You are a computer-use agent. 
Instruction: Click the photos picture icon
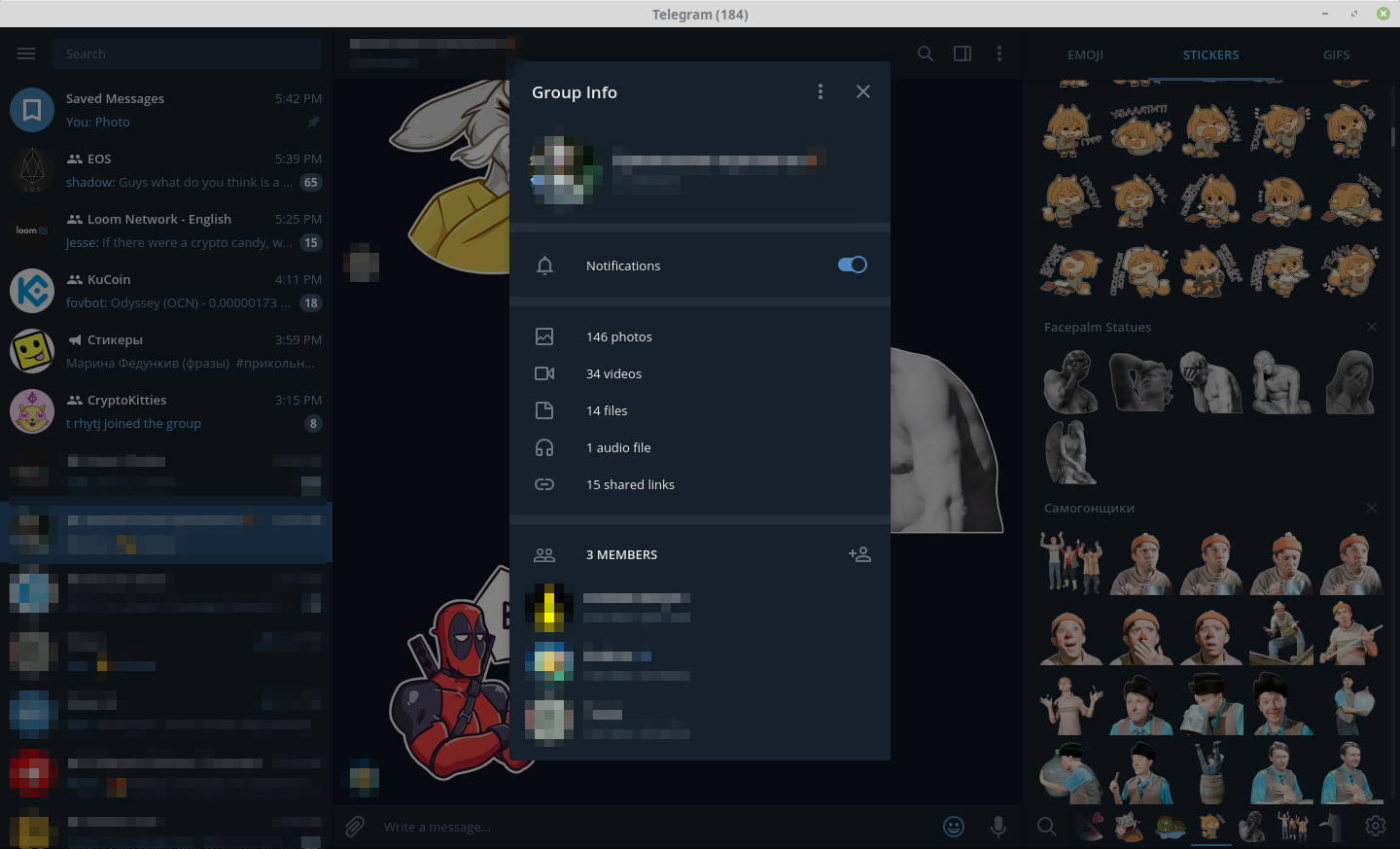click(544, 336)
